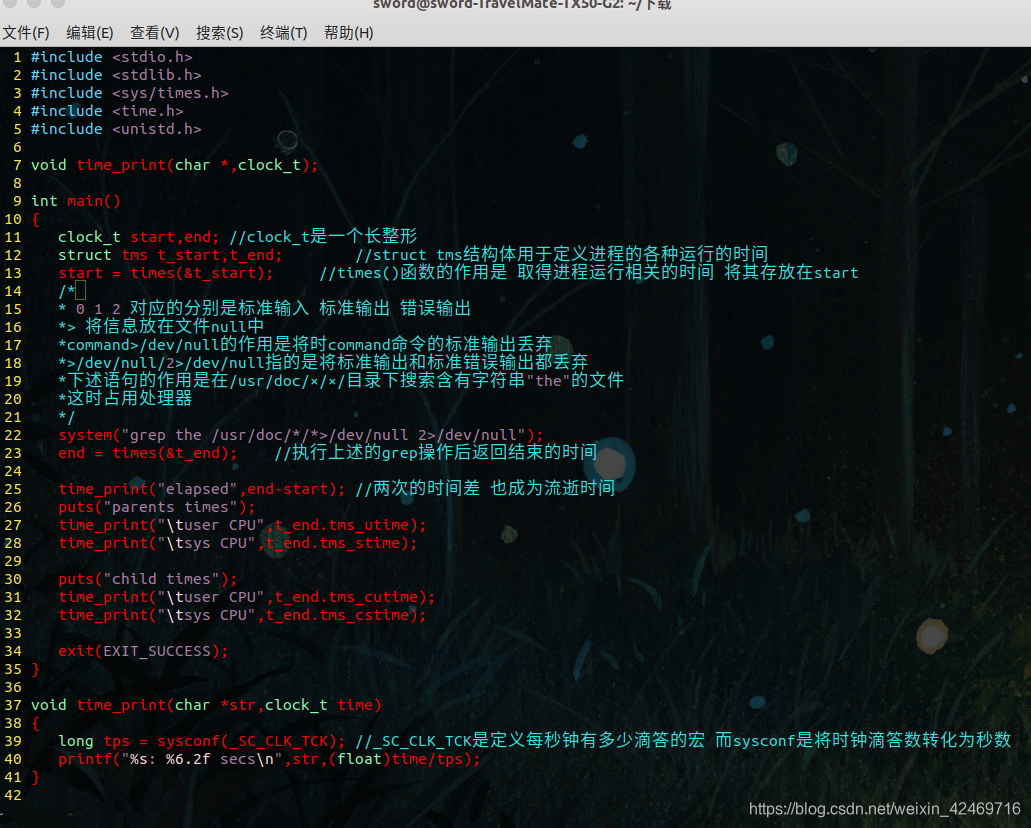Click comment '//struct tms结构体用于定义进程'

(562, 255)
